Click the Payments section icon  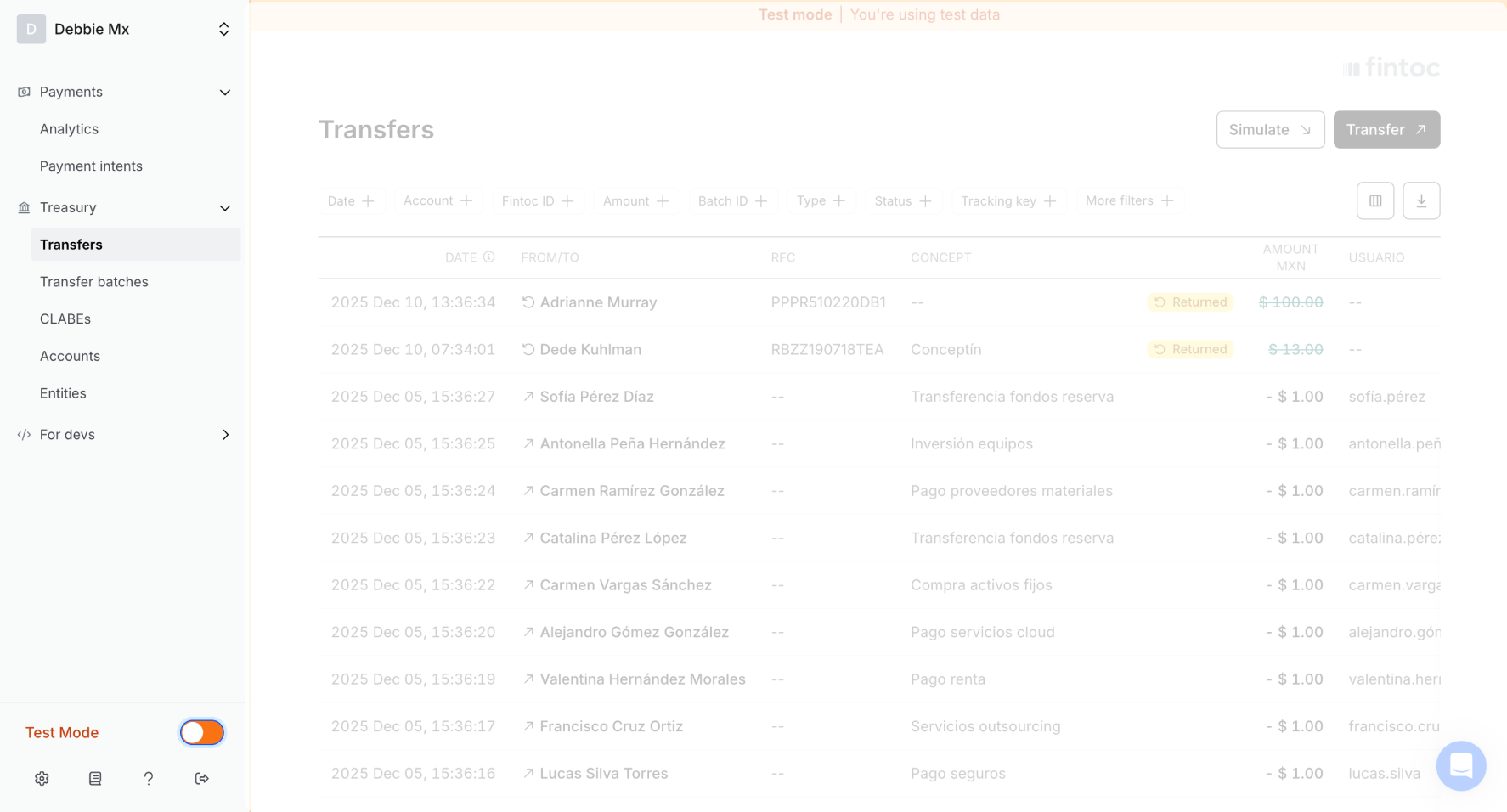(x=24, y=92)
